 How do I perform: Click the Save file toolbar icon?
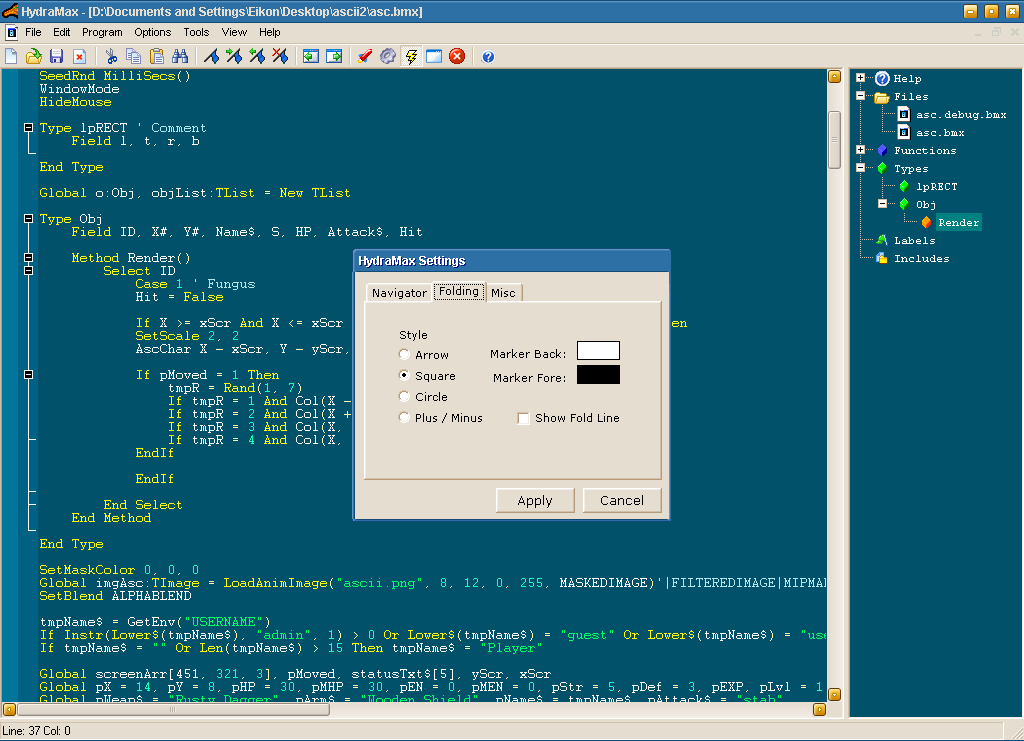56,56
